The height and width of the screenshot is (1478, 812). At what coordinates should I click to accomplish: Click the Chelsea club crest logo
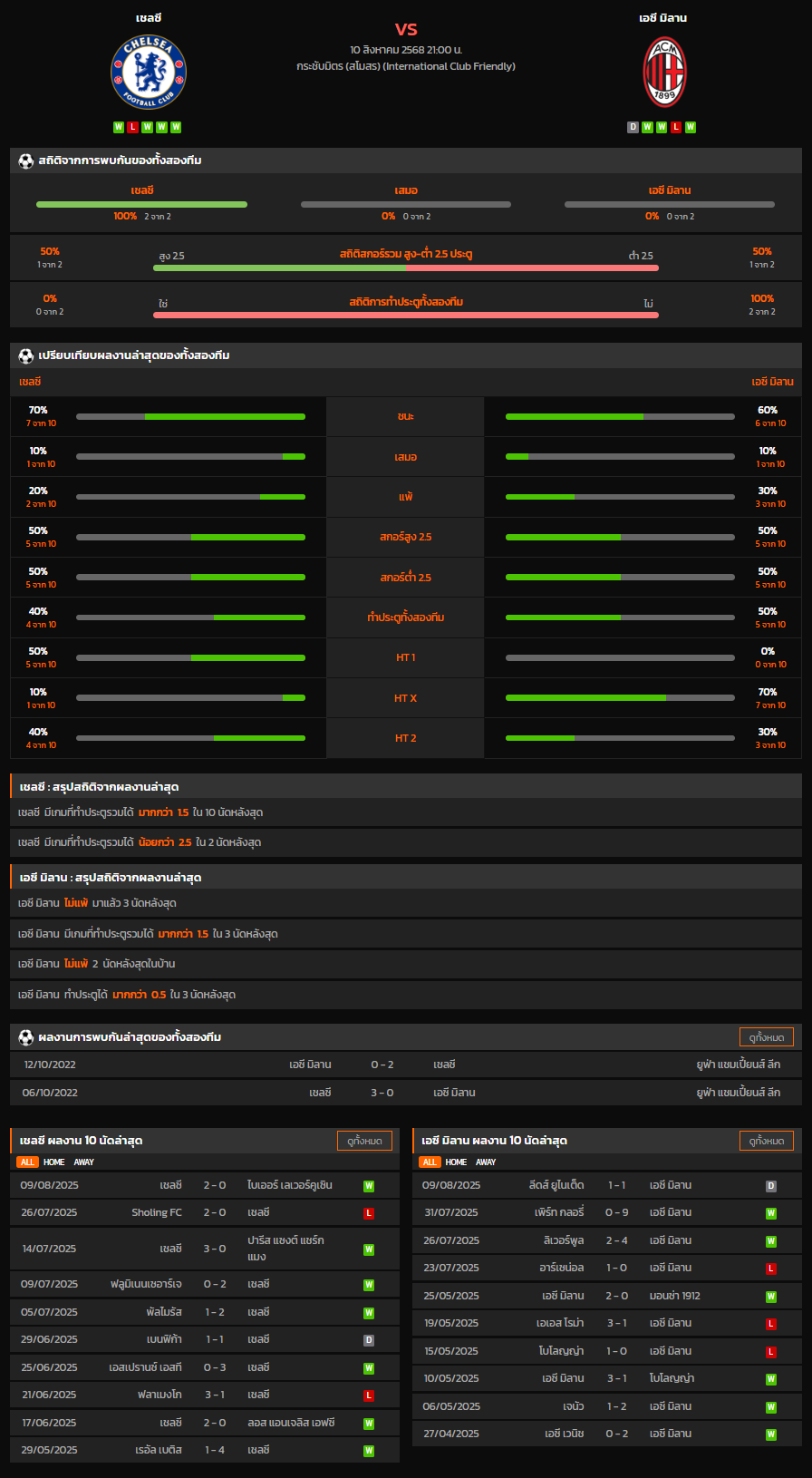tap(149, 72)
